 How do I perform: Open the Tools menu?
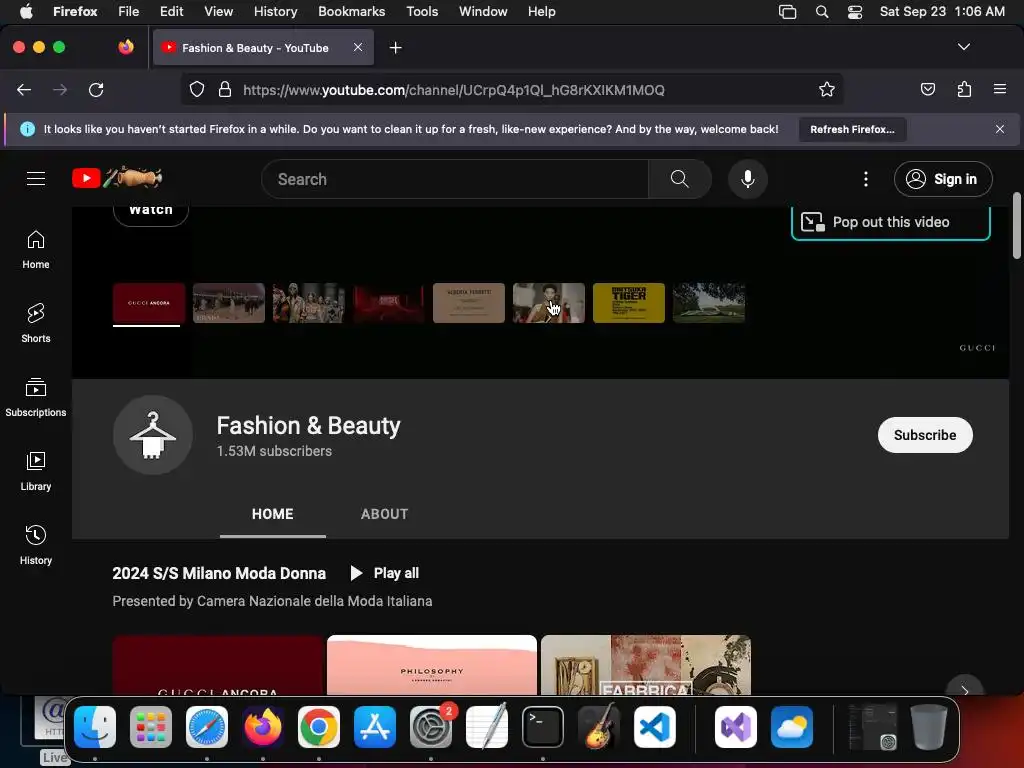pyautogui.click(x=422, y=12)
